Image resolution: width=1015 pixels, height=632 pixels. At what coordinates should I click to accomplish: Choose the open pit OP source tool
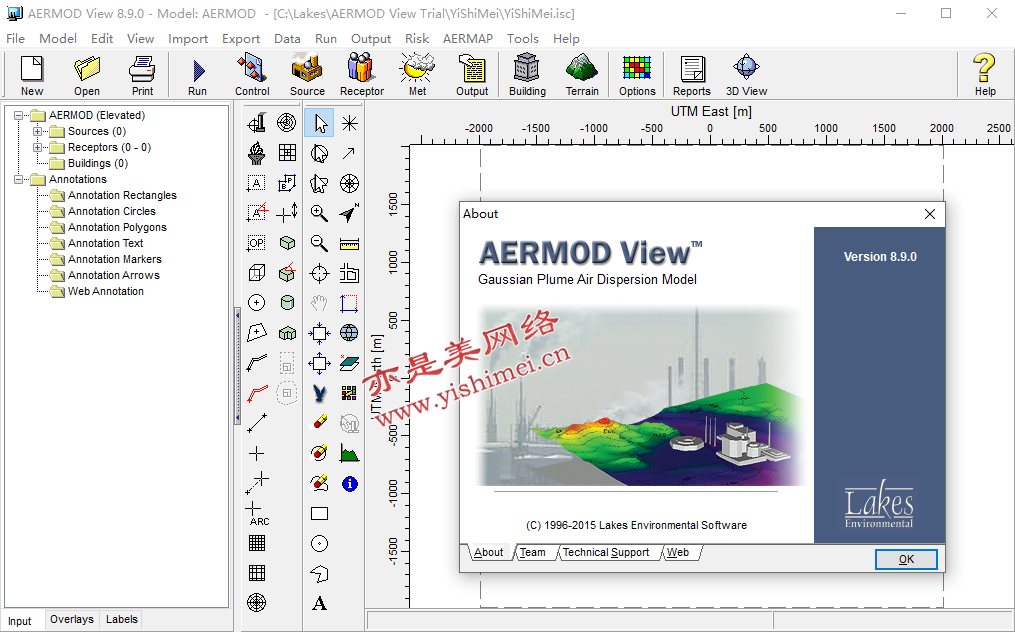coord(257,243)
